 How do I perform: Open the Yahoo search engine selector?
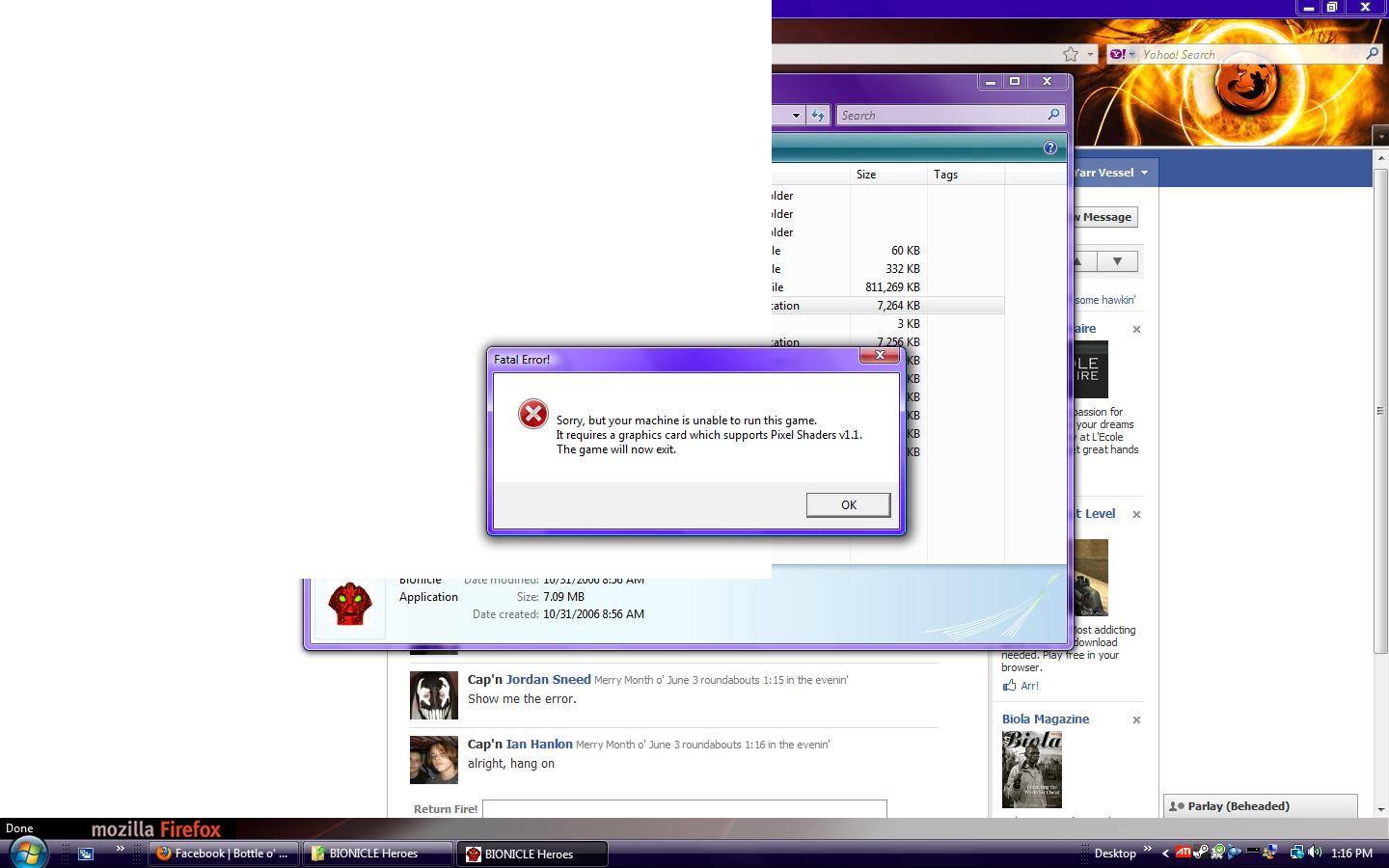coord(1122,54)
